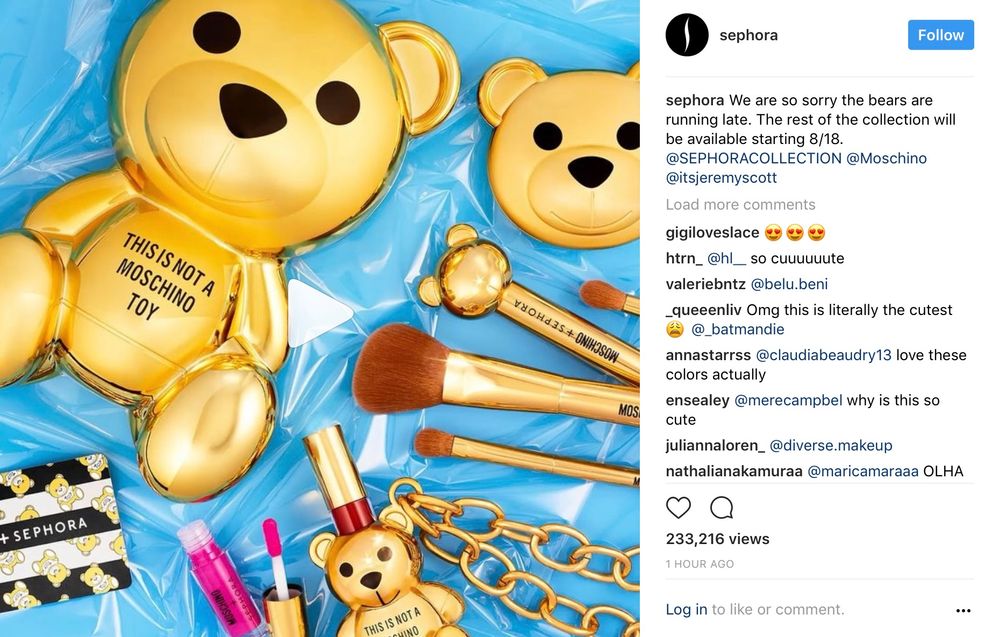
Task: Open comments via speech bubble icon
Action: pos(721,508)
